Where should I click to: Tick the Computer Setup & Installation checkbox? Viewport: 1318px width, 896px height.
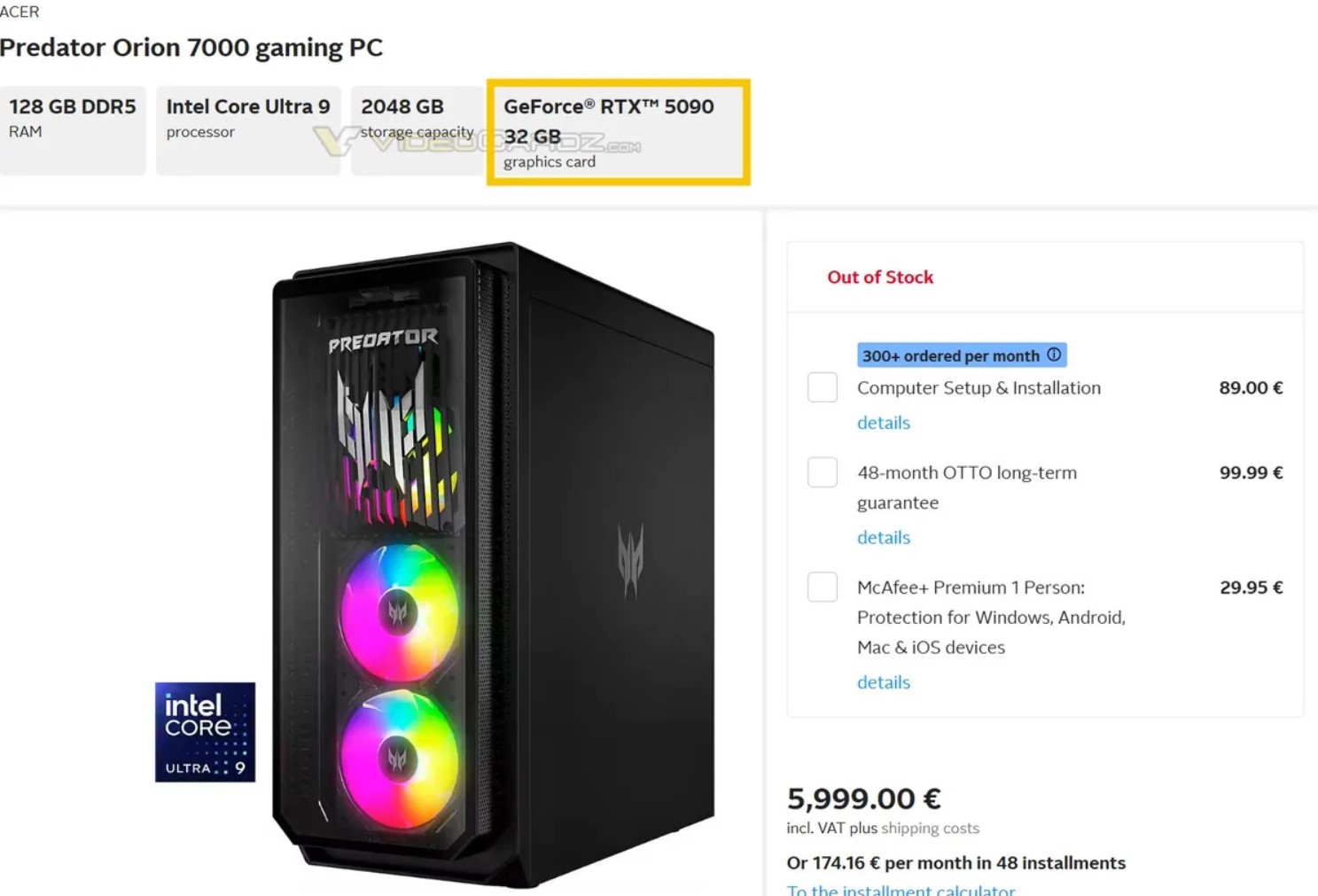click(823, 387)
